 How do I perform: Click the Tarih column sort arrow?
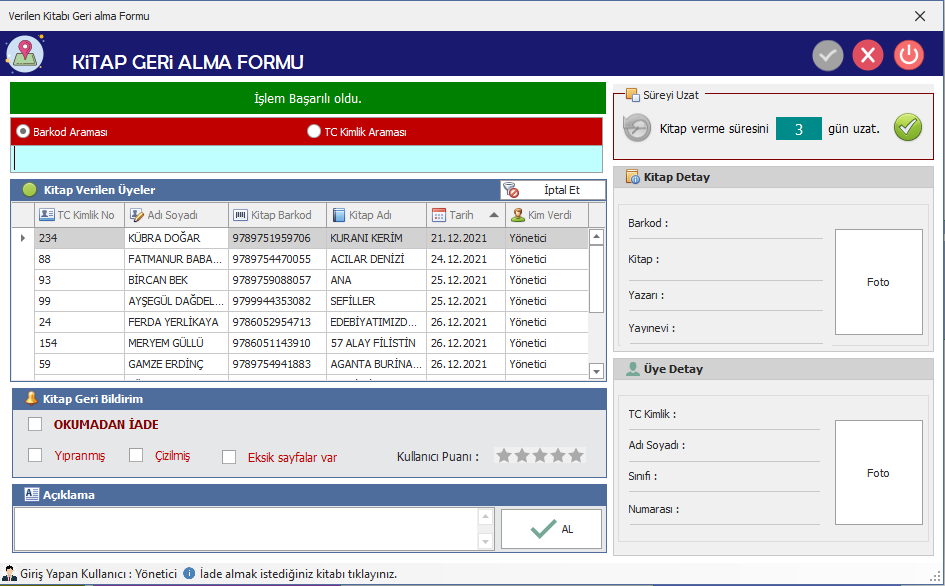(494, 215)
